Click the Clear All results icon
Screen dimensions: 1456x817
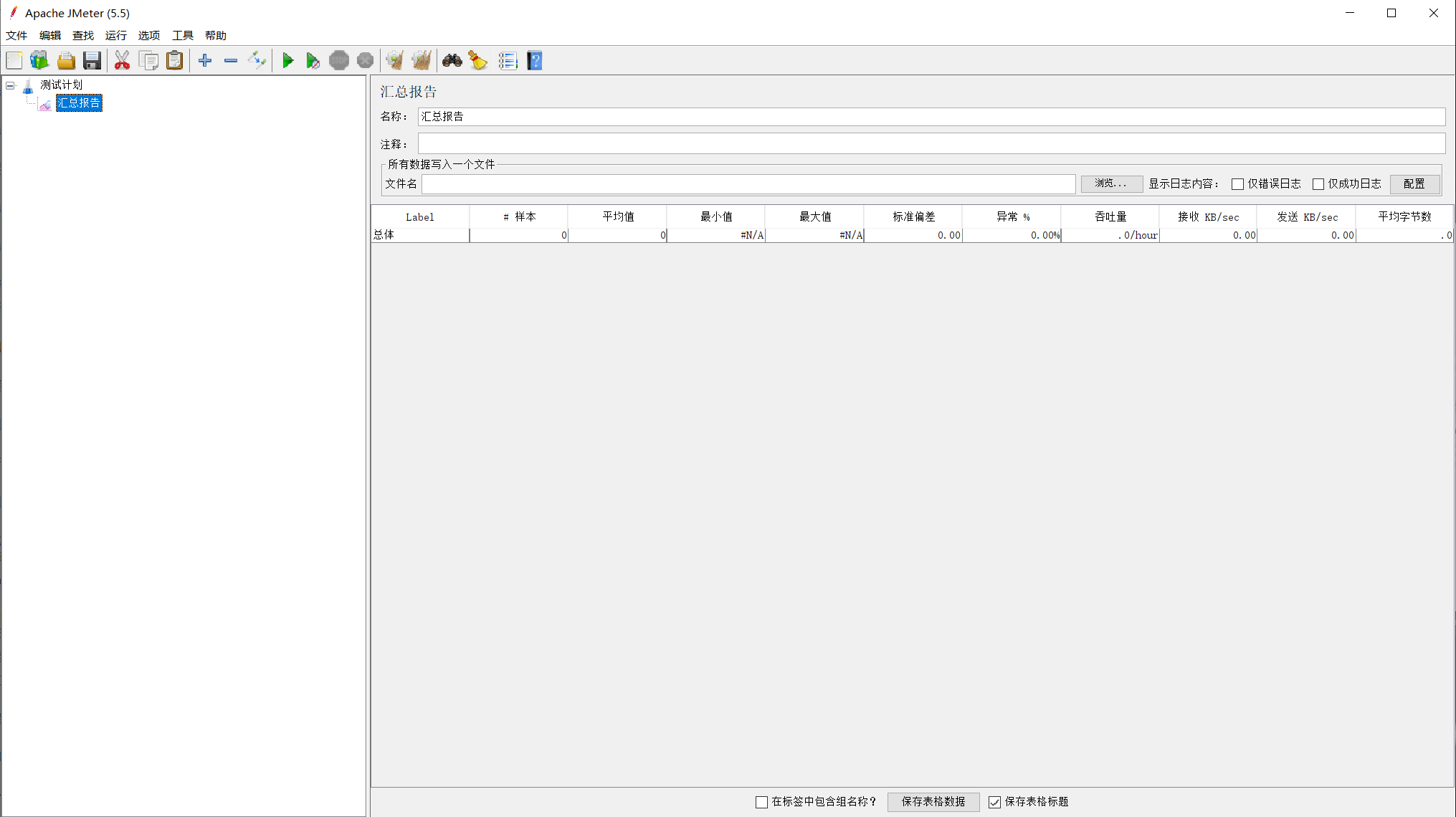[x=422, y=61]
